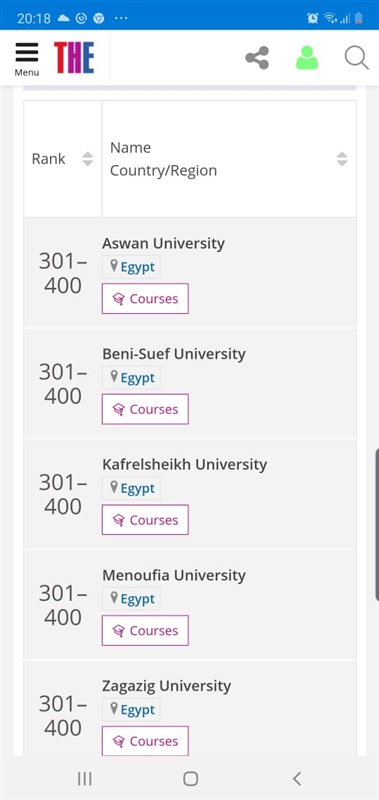Open Courses for Zagazig University
This screenshot has height=800, width=379.
pos(145,741)
